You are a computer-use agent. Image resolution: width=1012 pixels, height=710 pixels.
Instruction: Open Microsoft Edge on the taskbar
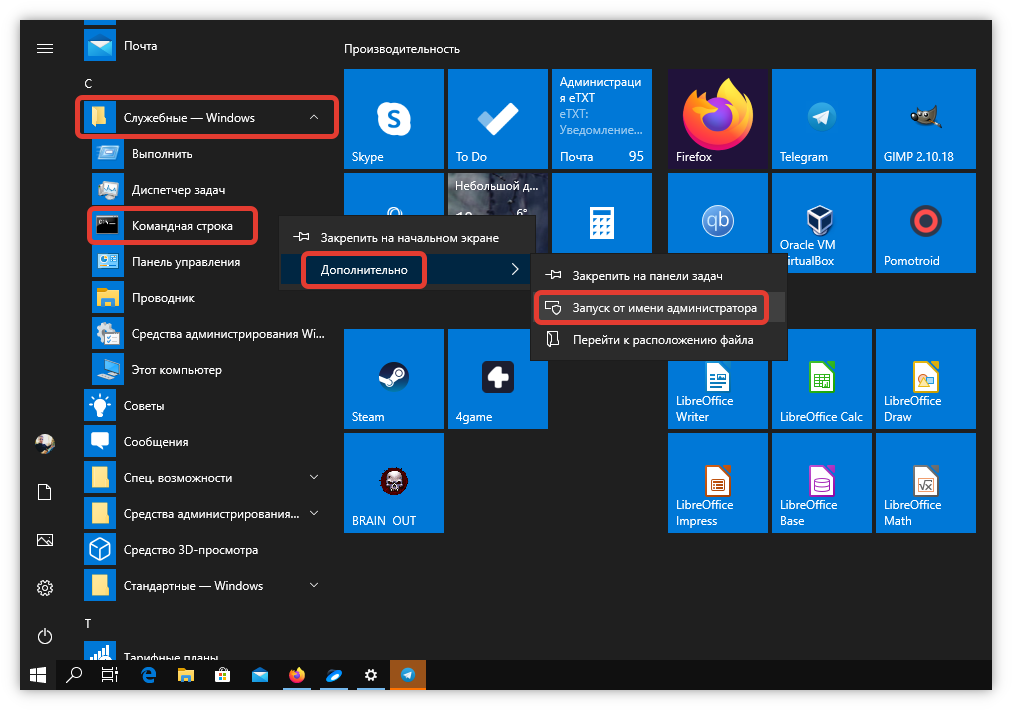pyautogui.click(x=149, y=676)
